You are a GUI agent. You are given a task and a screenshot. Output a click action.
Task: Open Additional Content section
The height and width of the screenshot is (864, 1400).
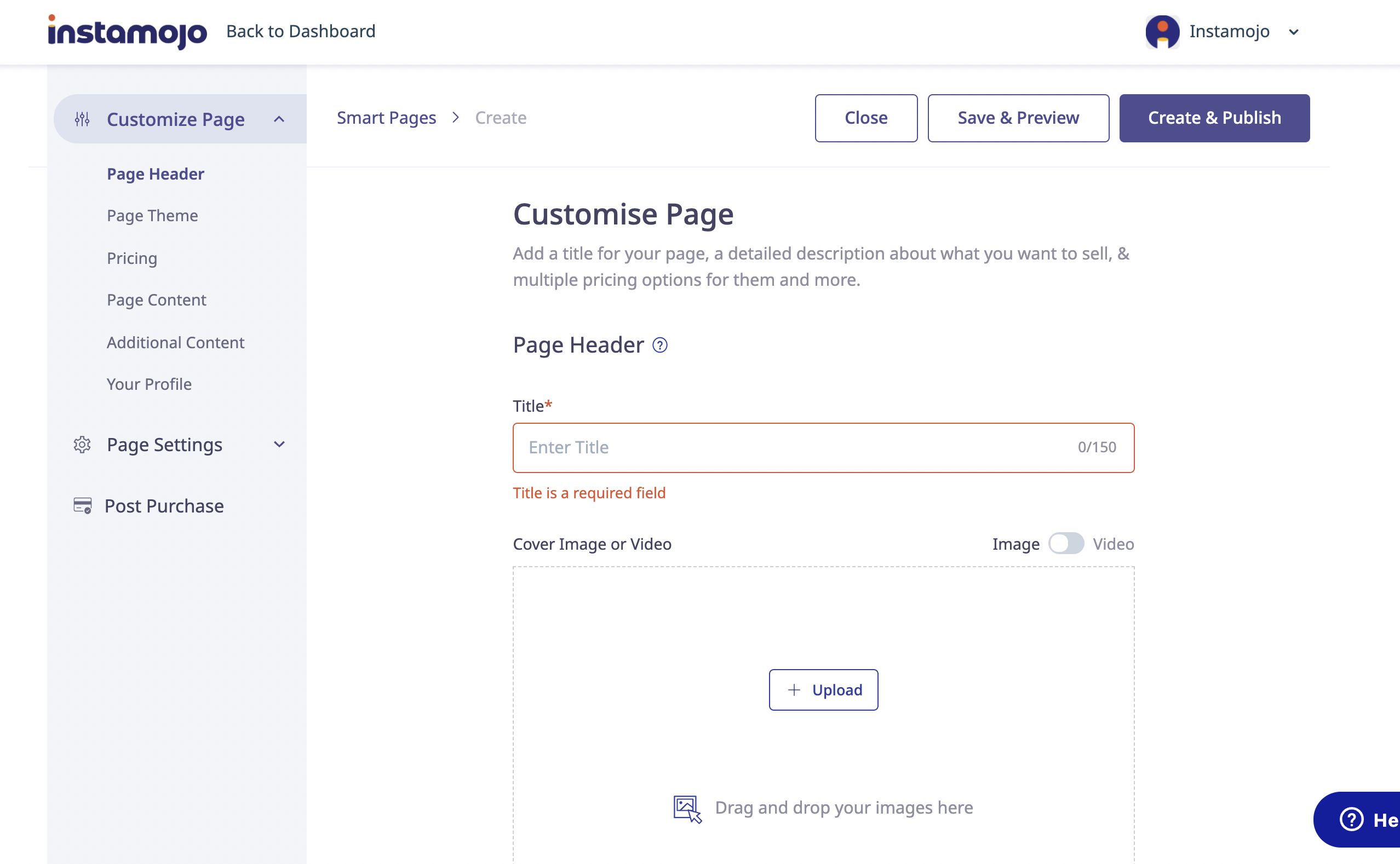tap(175, 342)
